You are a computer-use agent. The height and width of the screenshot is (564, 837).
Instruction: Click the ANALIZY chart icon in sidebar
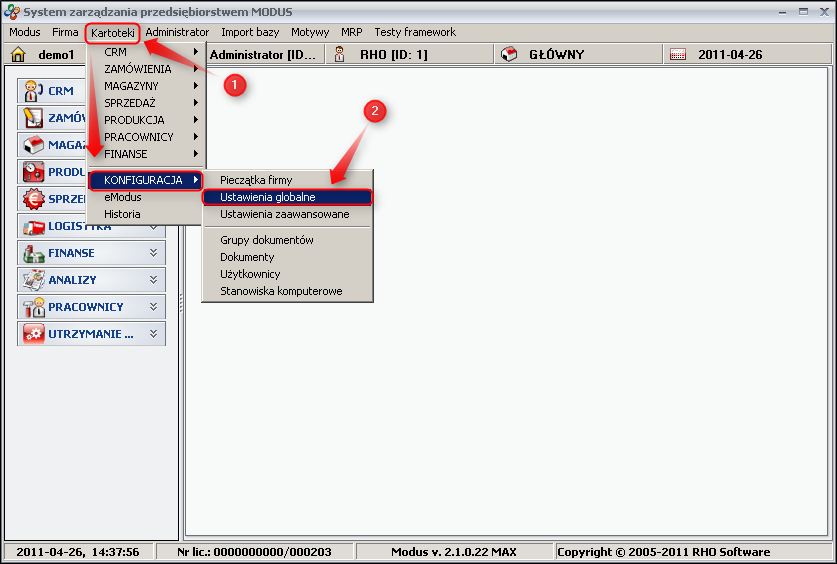33,280
